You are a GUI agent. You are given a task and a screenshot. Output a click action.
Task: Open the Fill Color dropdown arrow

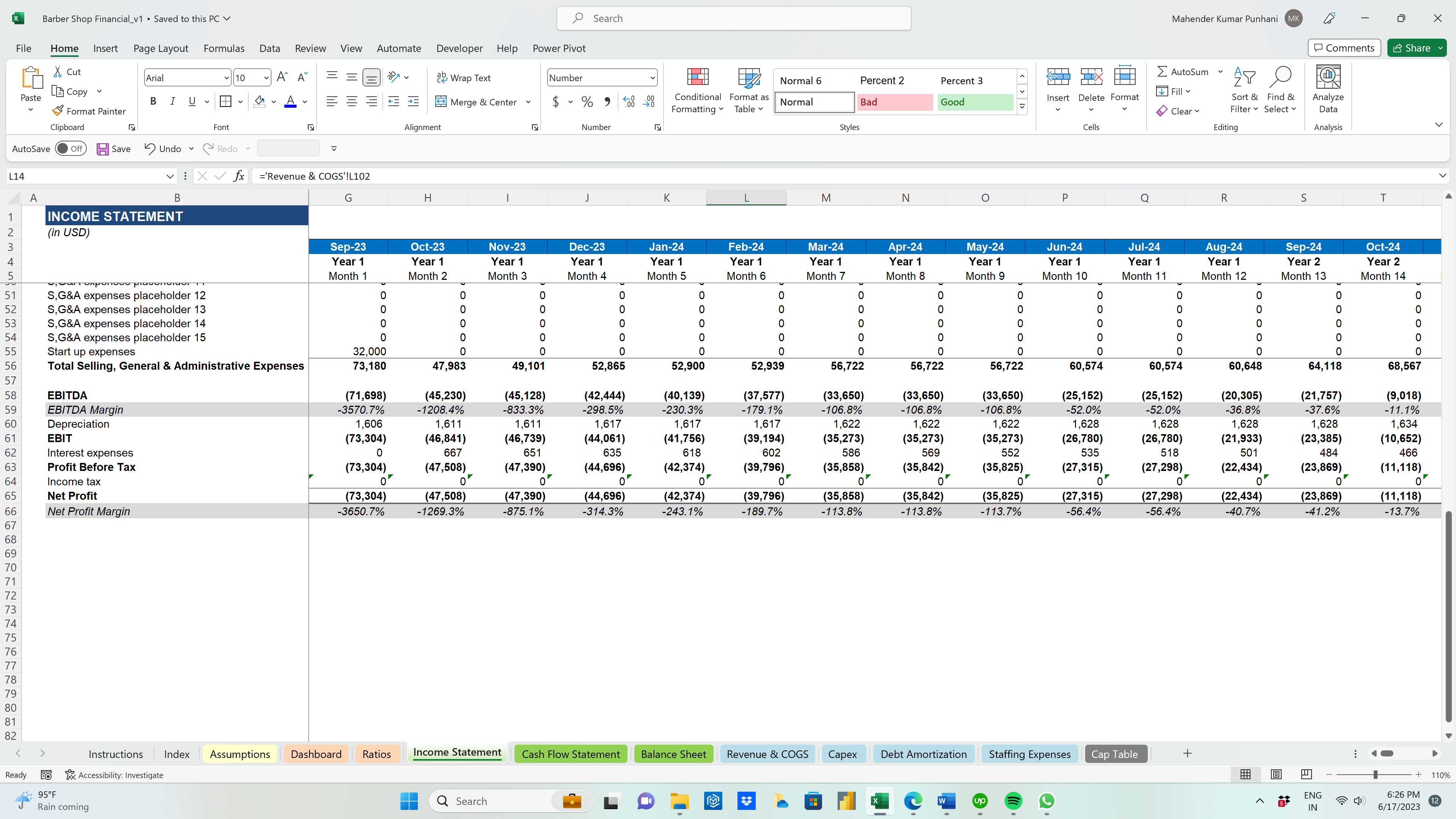click(274, 102)
